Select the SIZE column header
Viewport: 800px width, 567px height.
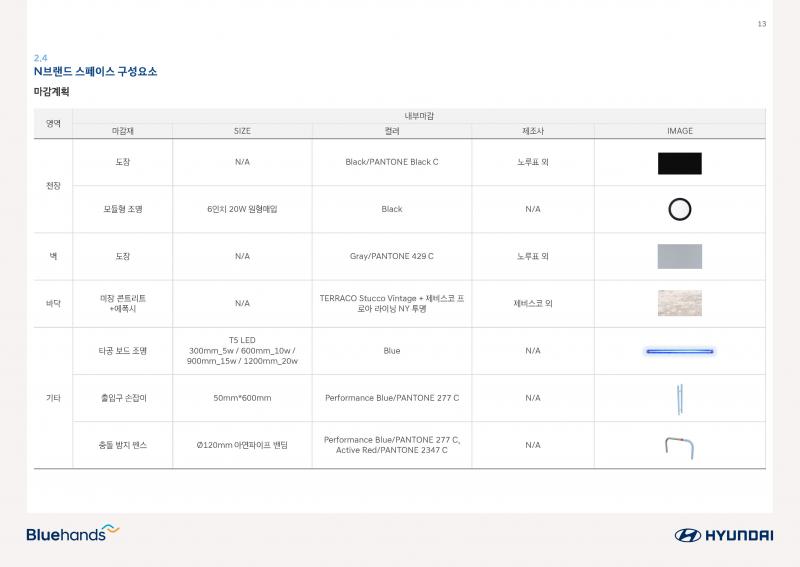[x=242, y=131]
